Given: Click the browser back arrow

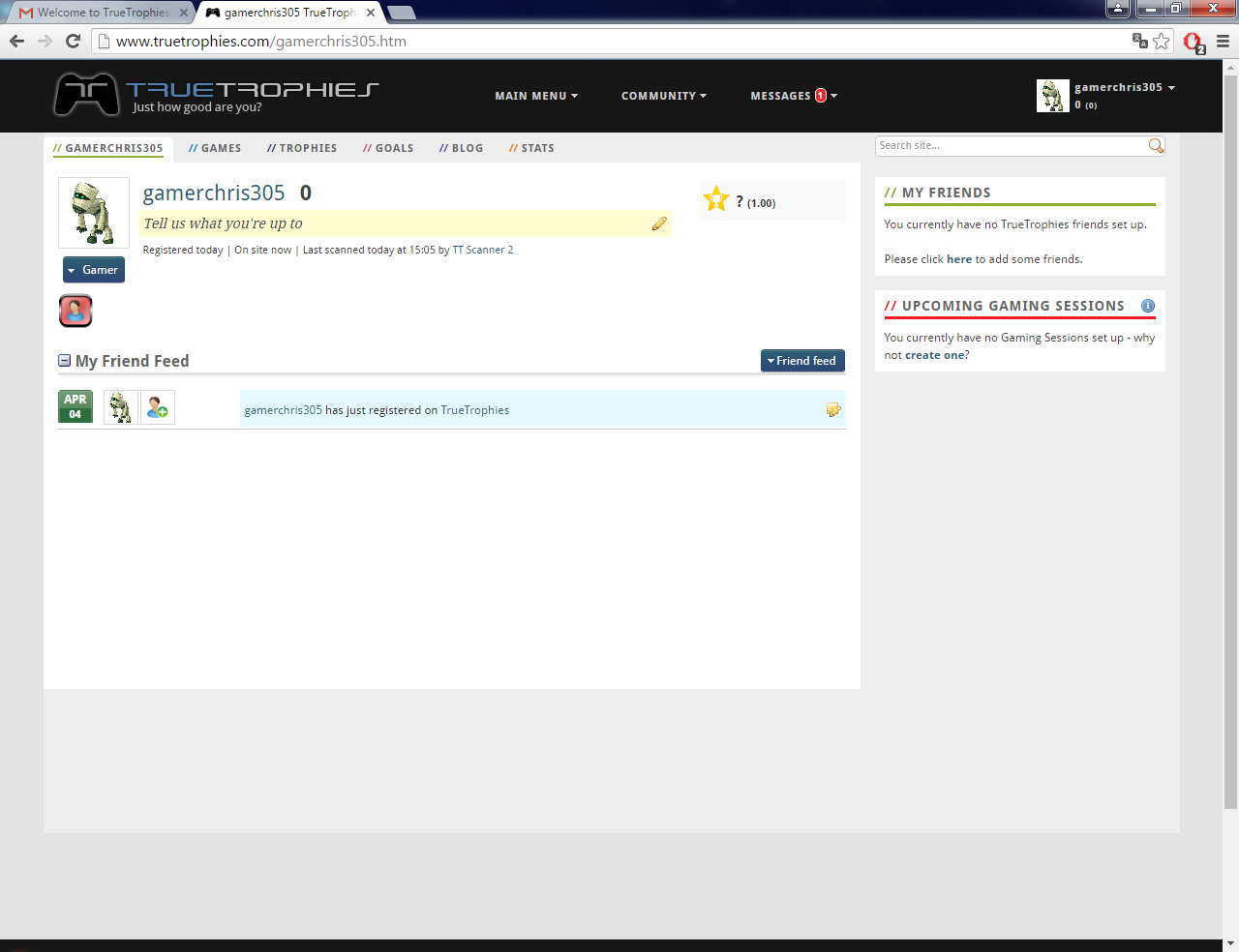Looking at the screenshot, I should [x=16, y=41].
